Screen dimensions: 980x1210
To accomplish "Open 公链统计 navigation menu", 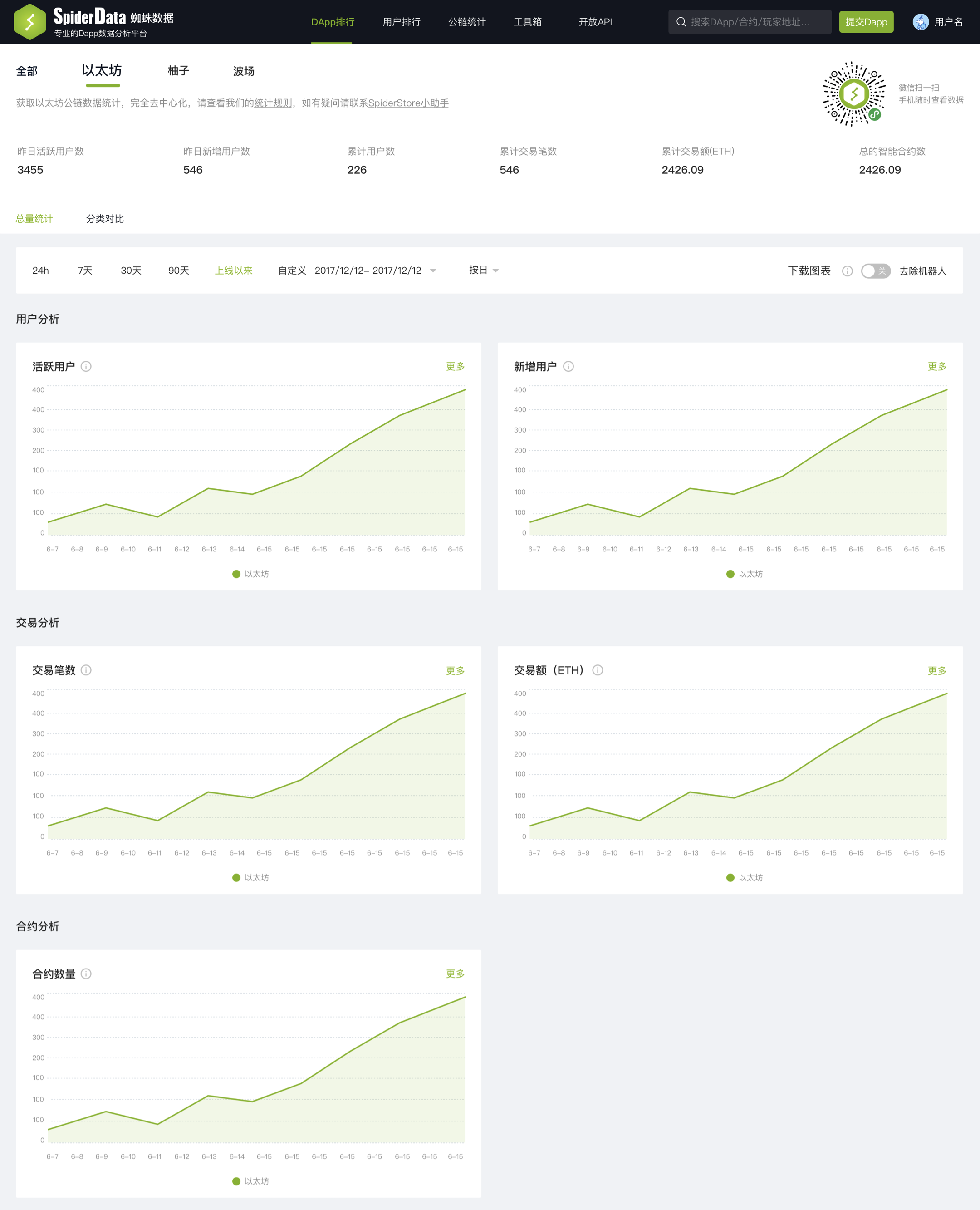I will [466, 22].
